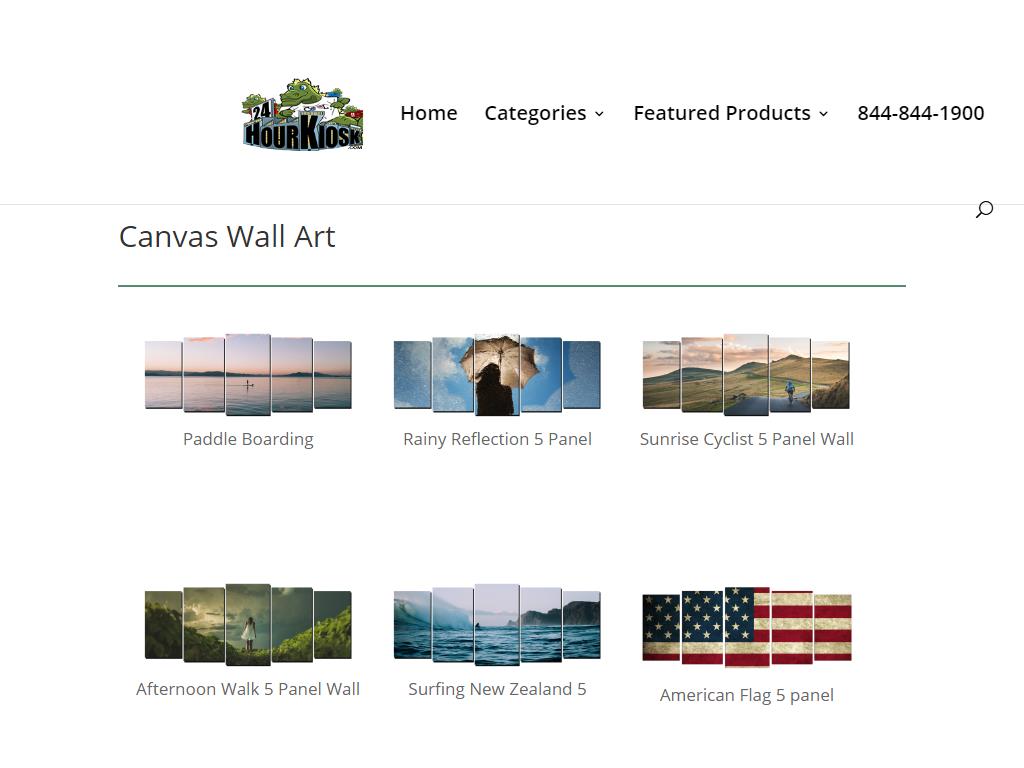Open the American Flag canvas image
This screenshot has height=768, width=1024.
click(746, 628)
